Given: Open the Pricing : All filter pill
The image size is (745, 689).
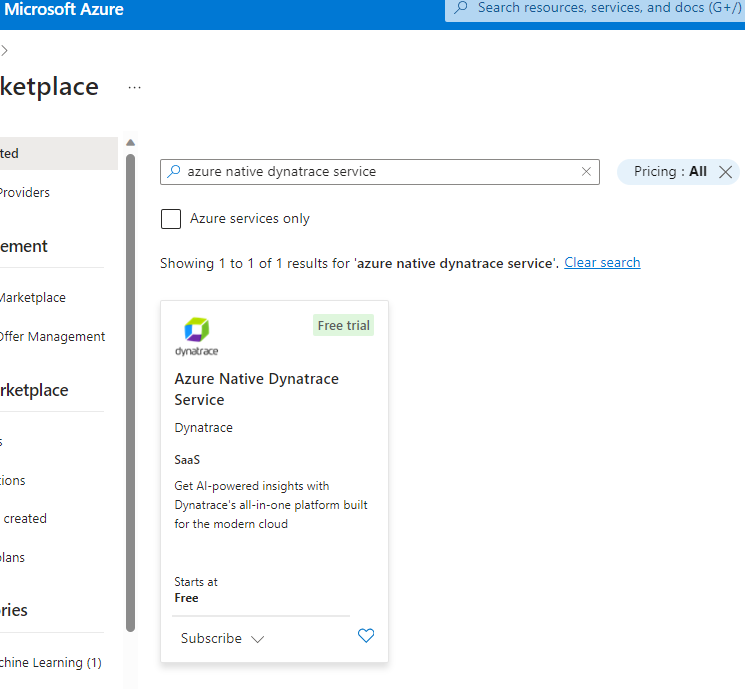Looking at the screenshot, I should (x=669, y=172).
